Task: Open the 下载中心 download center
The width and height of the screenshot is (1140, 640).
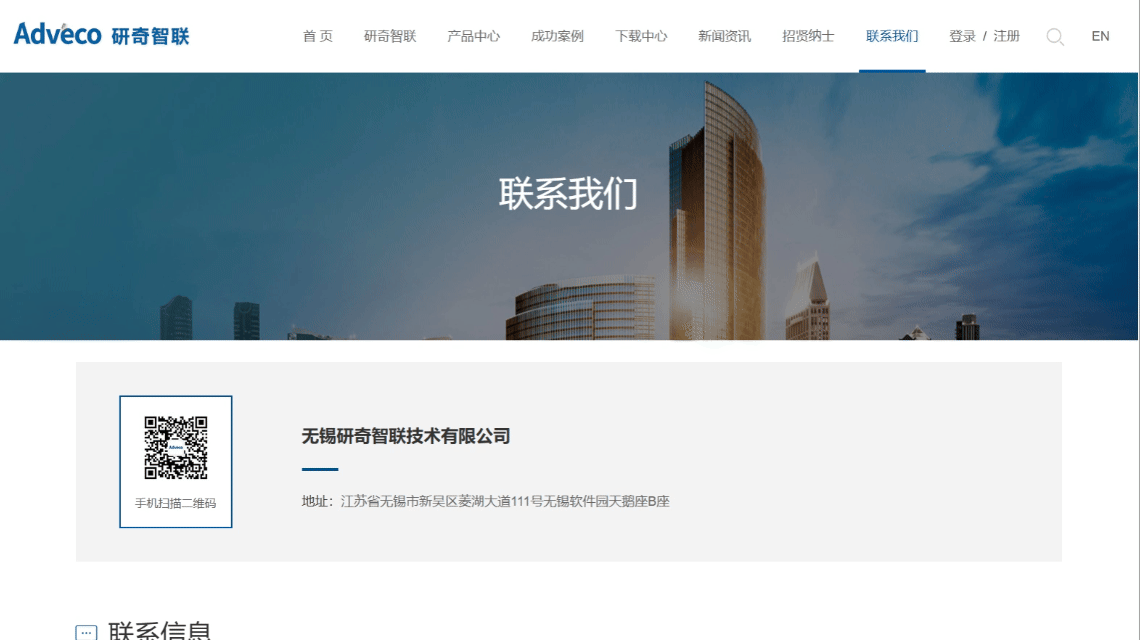Action: pos(640,36)
